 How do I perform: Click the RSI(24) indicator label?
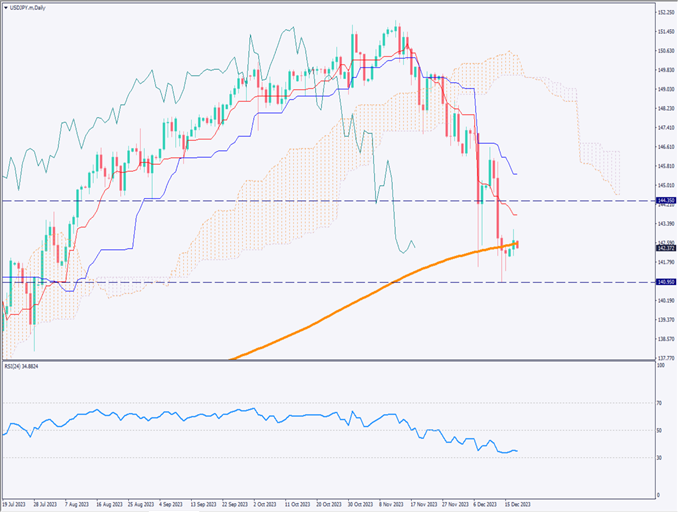click(26, 367)
